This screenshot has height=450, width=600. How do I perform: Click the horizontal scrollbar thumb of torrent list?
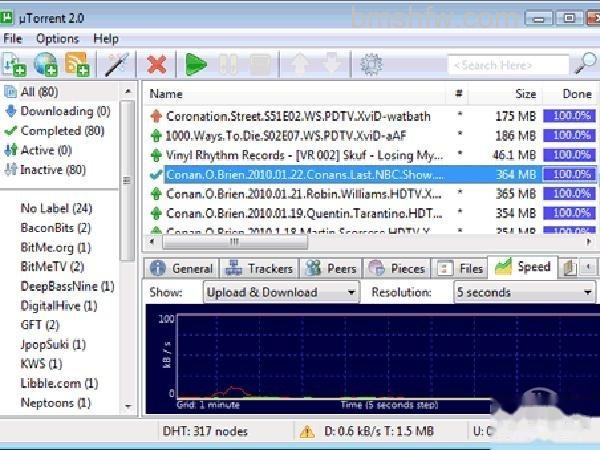tap(235, 242)
